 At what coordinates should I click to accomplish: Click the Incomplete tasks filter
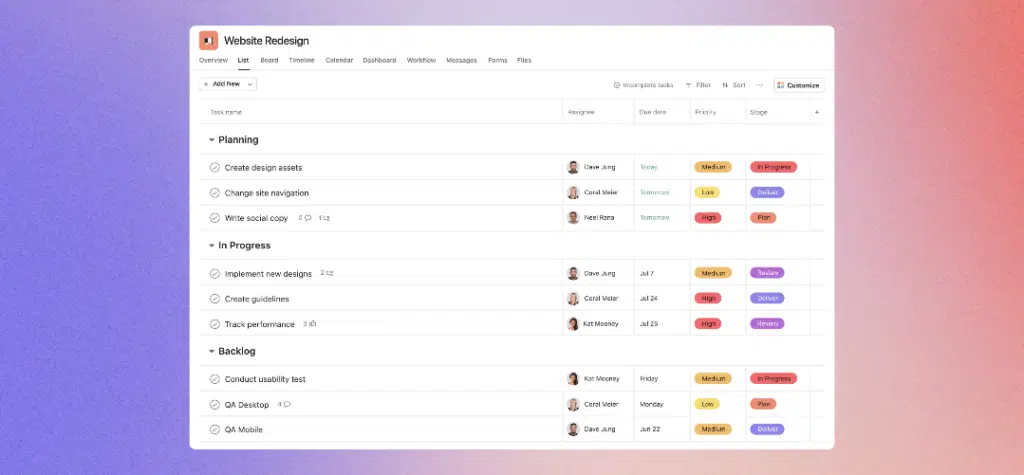tap(643, 85)
